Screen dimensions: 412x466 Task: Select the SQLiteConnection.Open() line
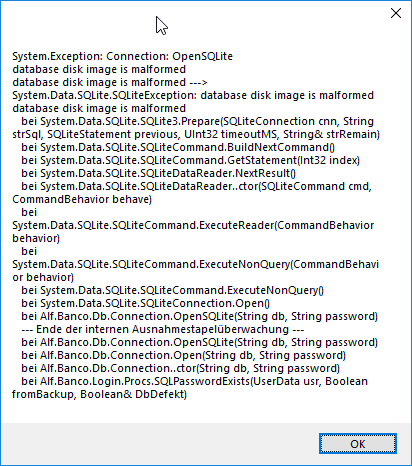pyautogui.click(x=146, y=303)
